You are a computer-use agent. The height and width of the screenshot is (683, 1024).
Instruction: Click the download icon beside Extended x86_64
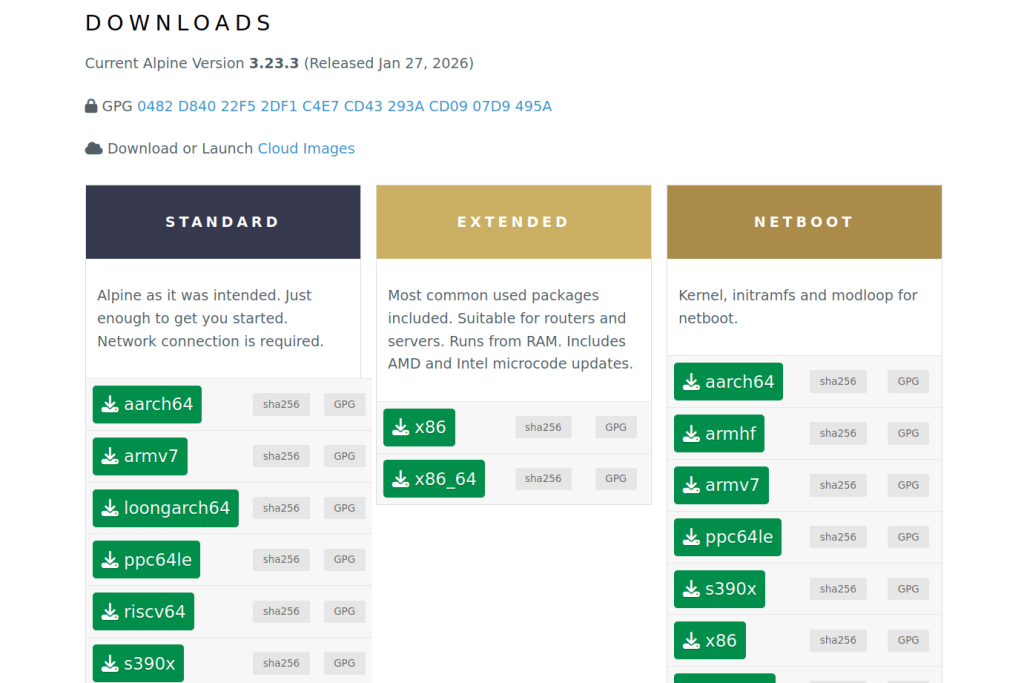pyautogui.click(x=401, y=479)
